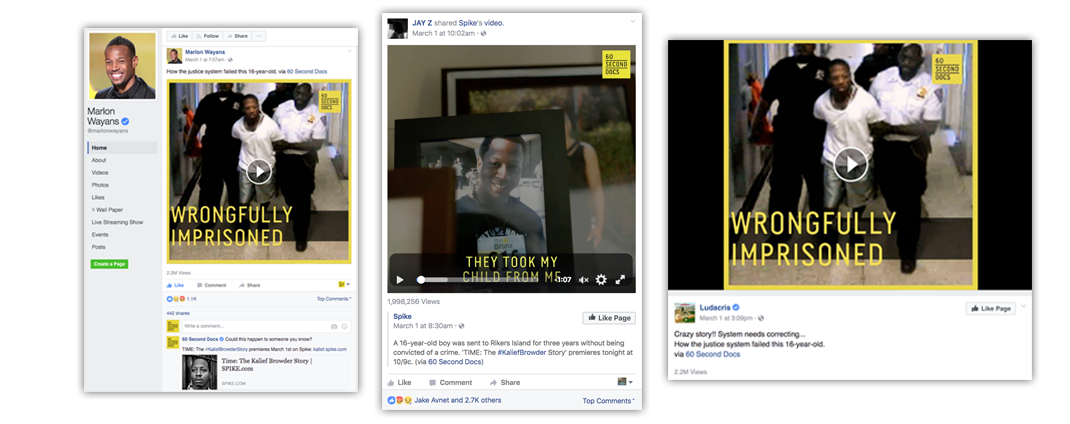Expand the post options chevron on Marlon Wayans post
Screen dimensions: 1070x424
349,51
